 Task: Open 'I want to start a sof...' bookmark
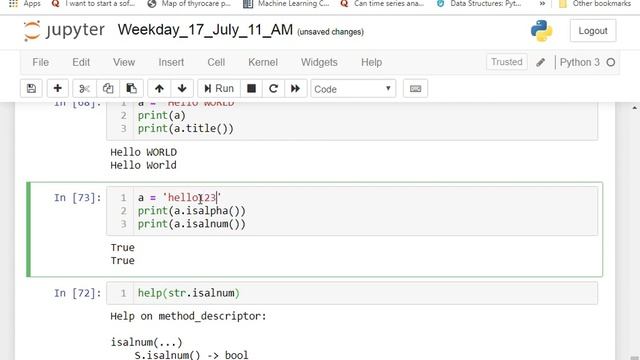[x=94, y=4]
